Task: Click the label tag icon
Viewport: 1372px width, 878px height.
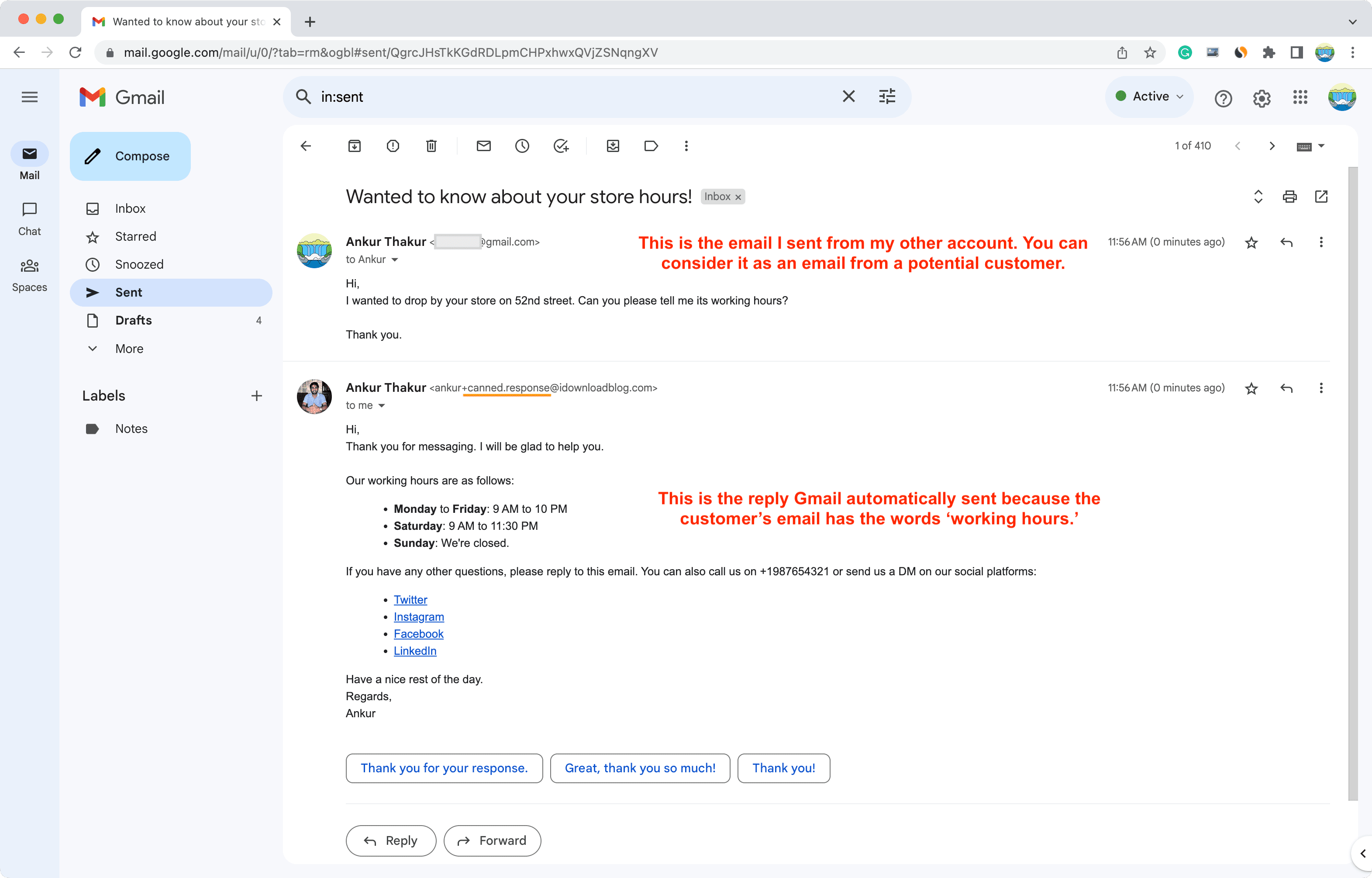Action: pos(650,146)
